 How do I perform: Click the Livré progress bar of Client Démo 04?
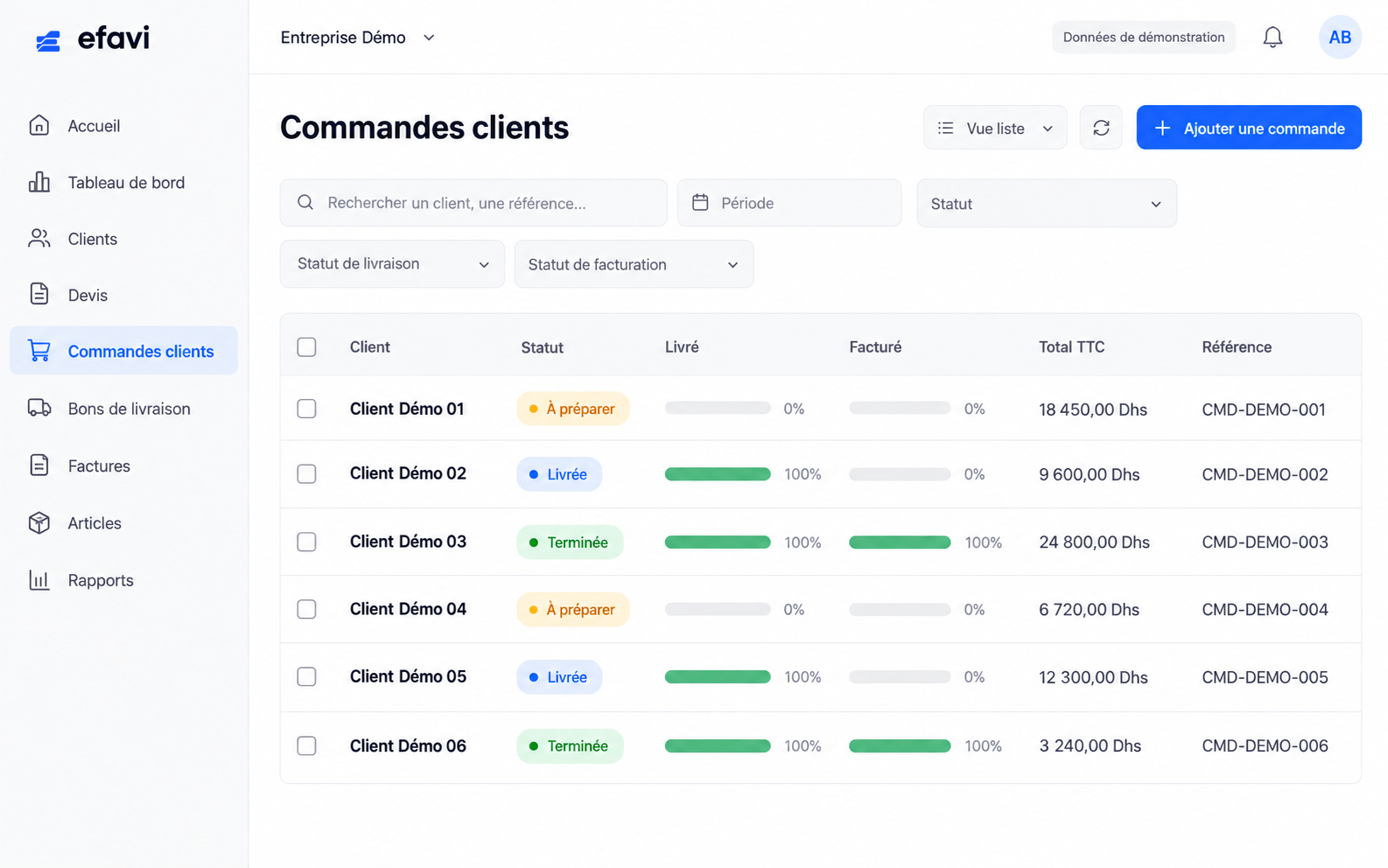click(x=718, y=609)
